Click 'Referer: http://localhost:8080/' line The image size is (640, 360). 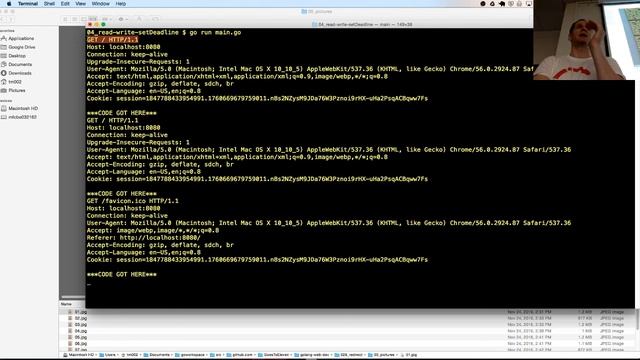point(144,238)
